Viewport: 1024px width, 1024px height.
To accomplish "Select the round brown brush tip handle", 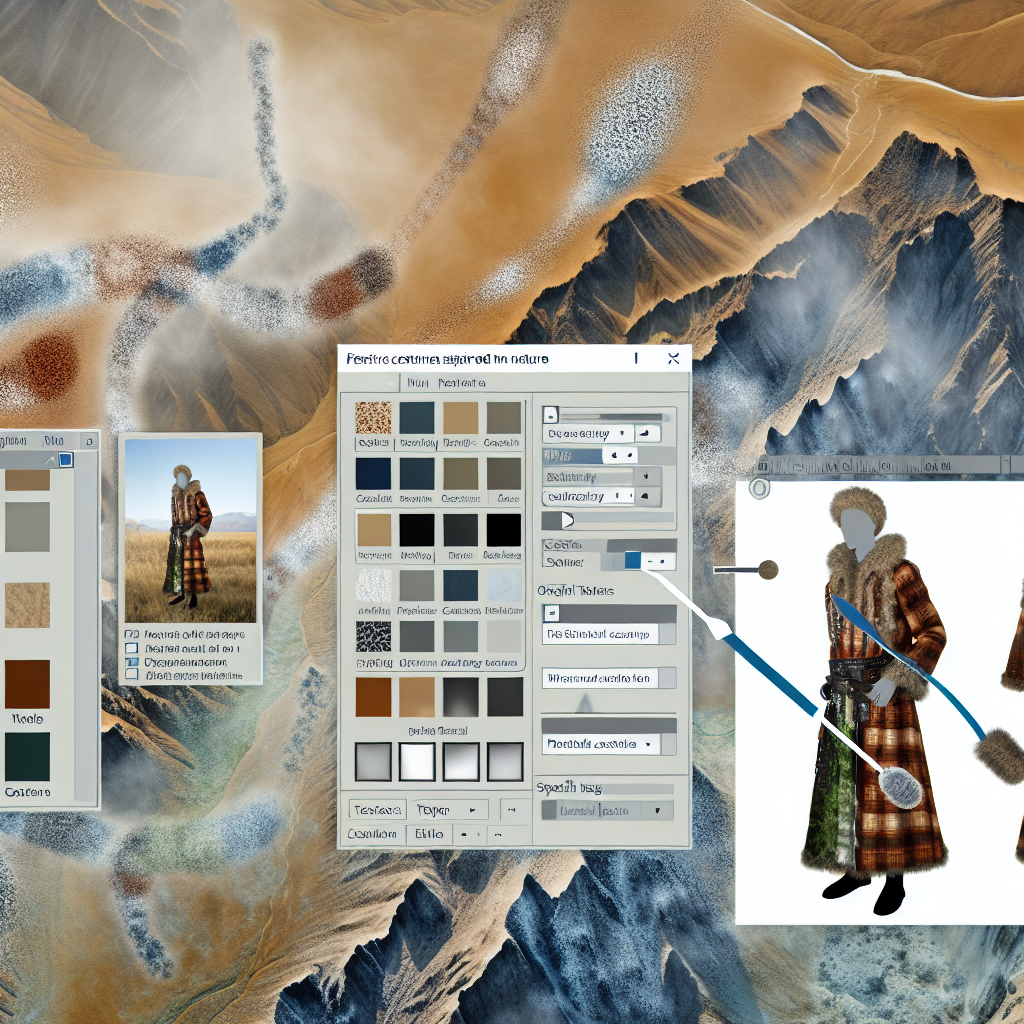I will tap(768, 570).
